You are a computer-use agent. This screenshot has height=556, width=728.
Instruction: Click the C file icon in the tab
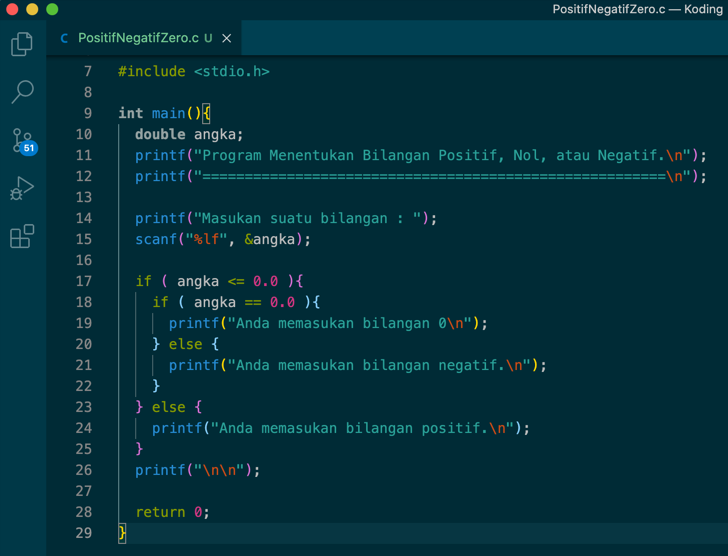coord(65,38)
